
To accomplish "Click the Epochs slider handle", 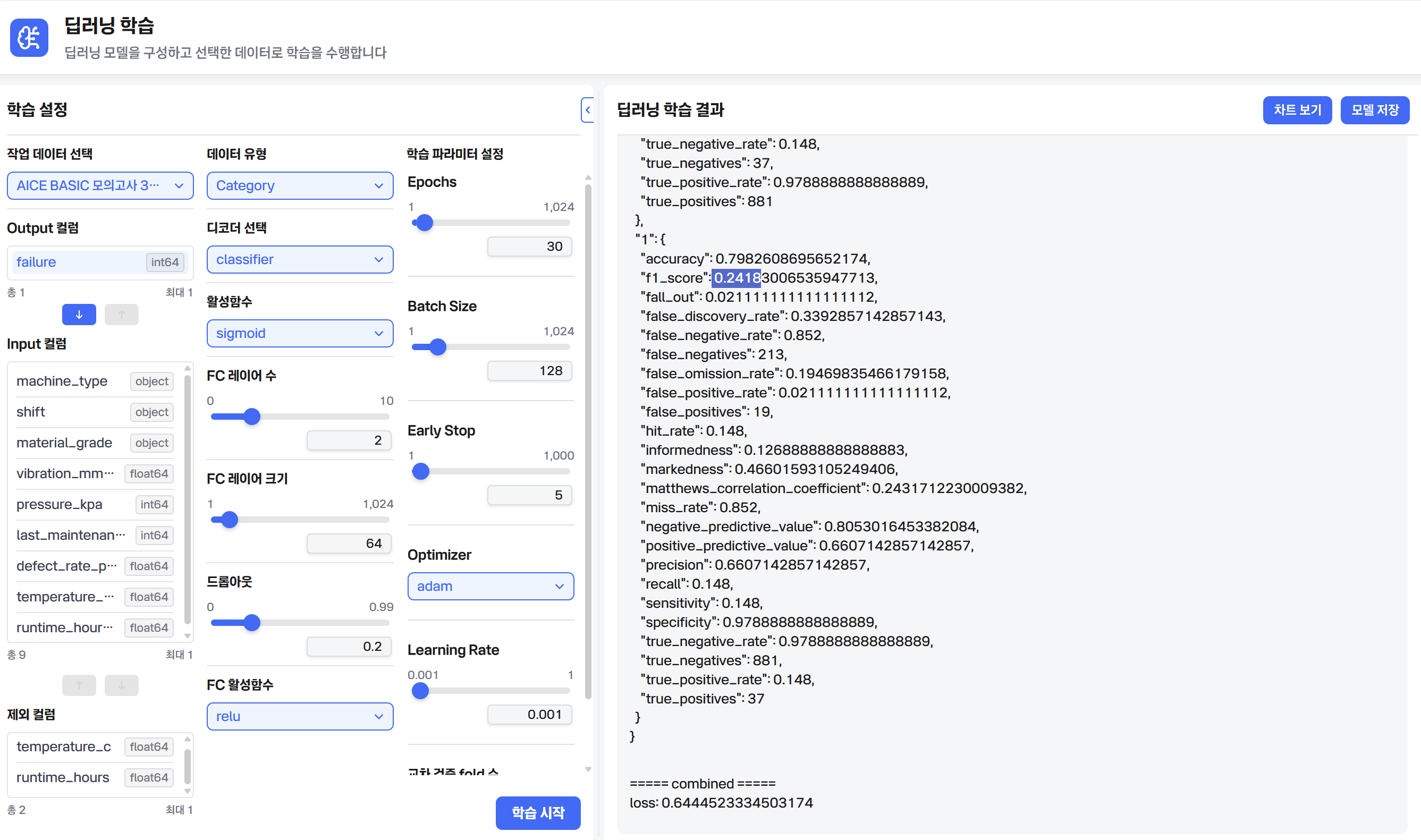I will [x=424, y=223].
